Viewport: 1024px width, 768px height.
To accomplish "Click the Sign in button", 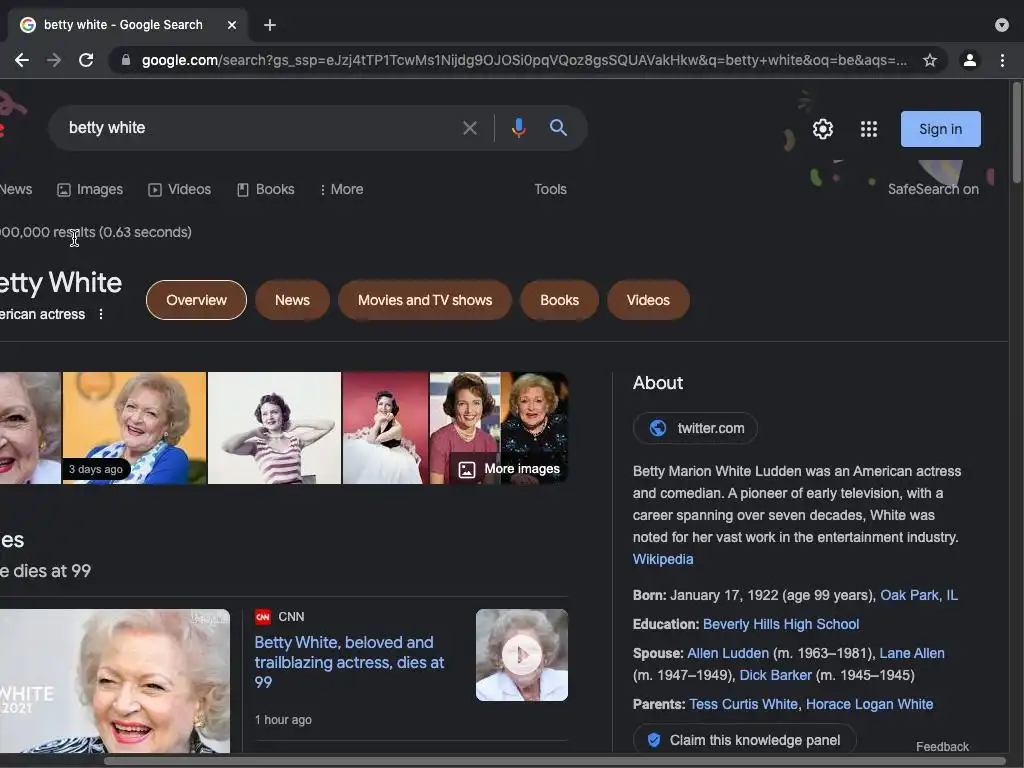I will tap(940, 129).
